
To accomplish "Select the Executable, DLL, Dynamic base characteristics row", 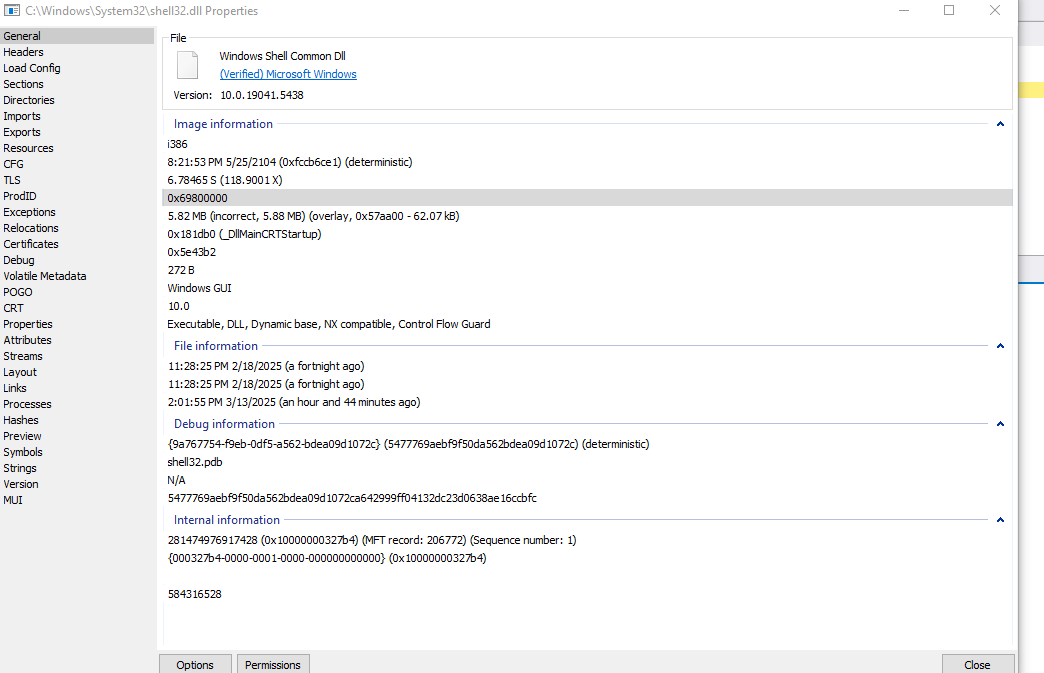I will 587,324.
